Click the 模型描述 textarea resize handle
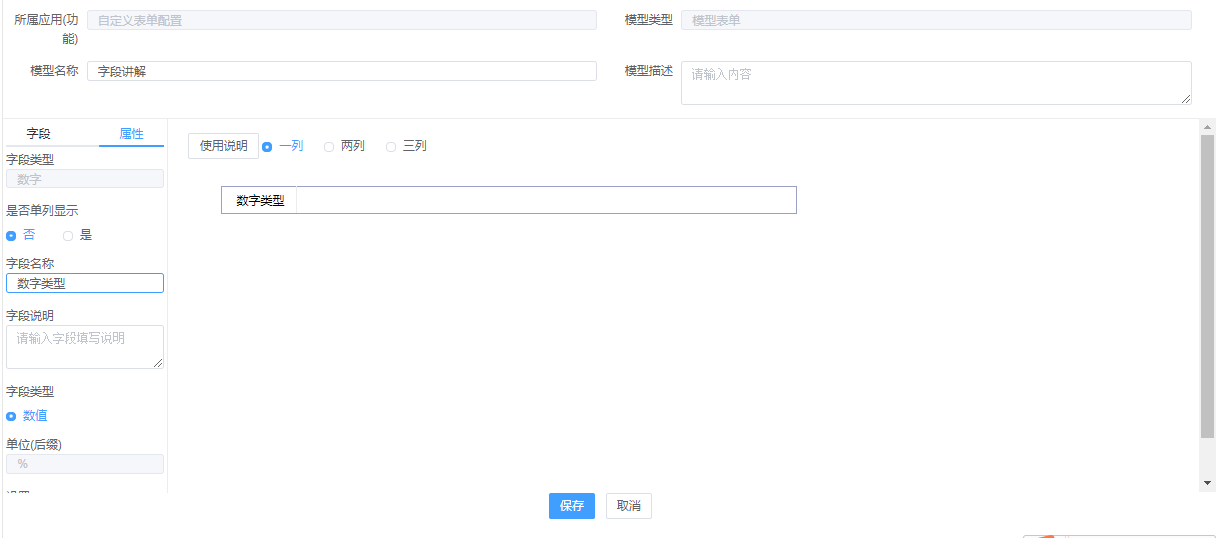The height and width of the screenshot is (538, 1216). pyautogui.click(x=1186, y=99)
